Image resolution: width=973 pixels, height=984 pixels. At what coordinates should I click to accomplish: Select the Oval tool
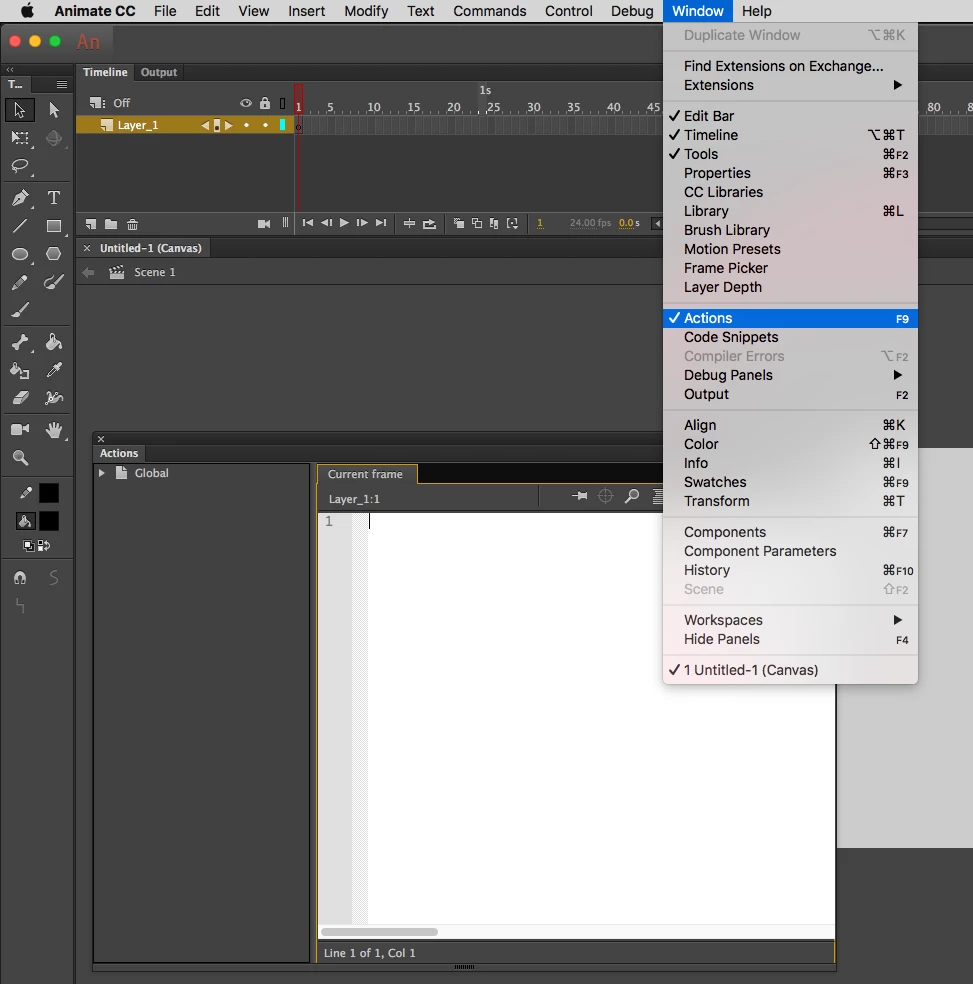19,254
